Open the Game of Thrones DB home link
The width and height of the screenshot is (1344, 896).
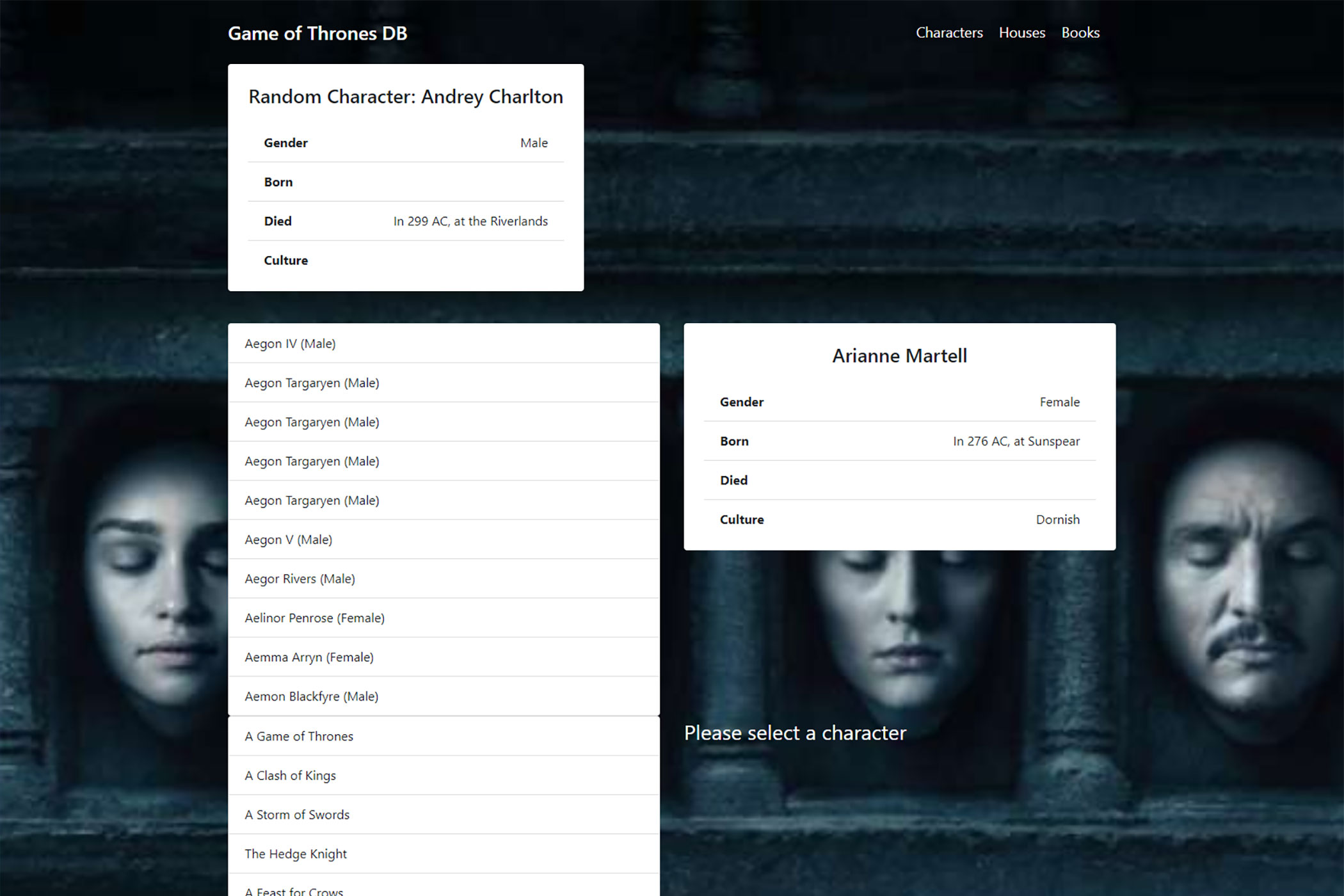(317, 33)
